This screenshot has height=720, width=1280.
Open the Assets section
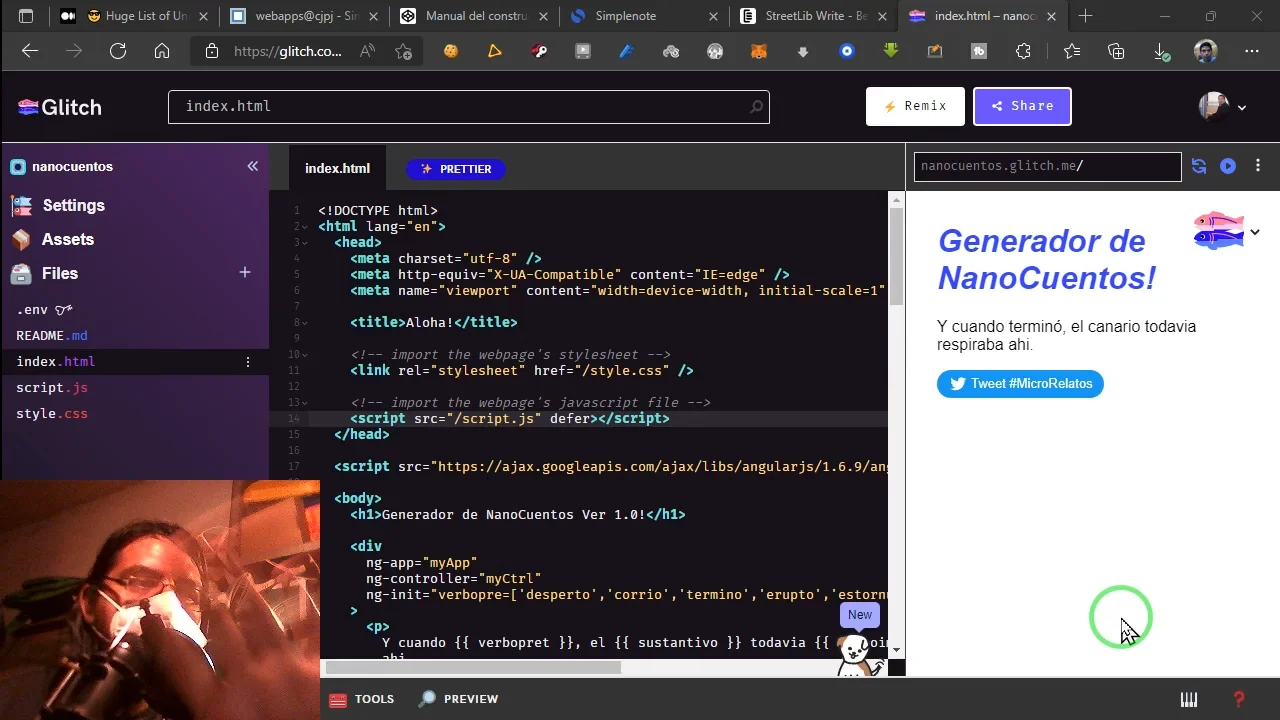click(x=52, y=239)
